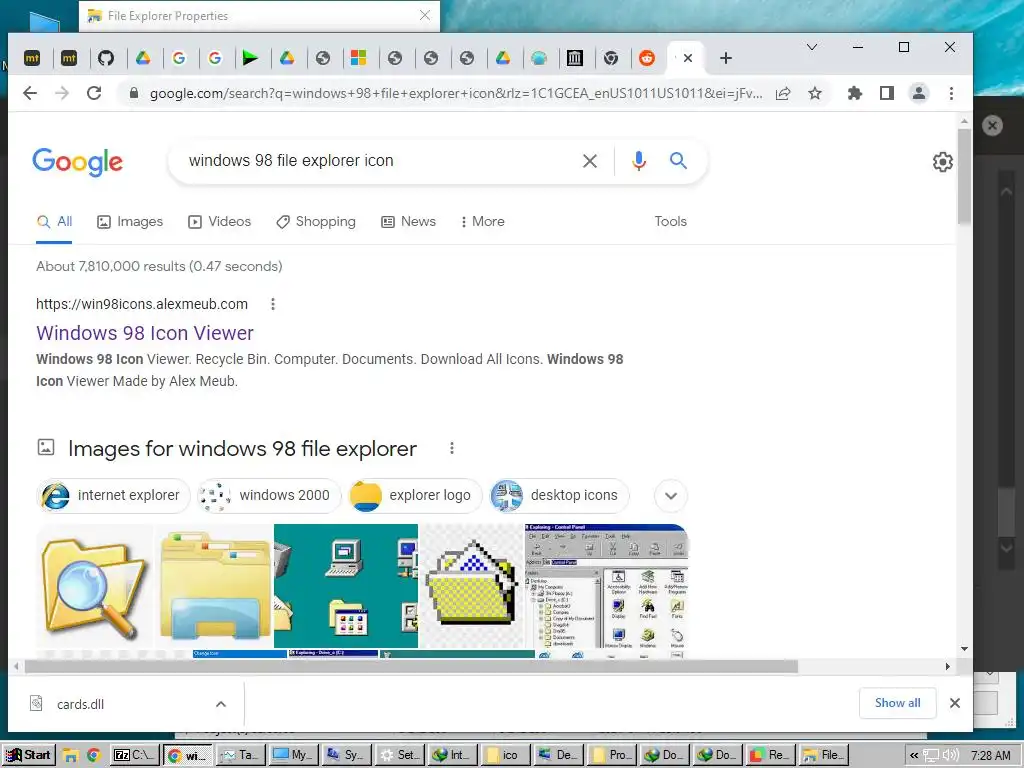This screenshot has height=768, width=1024.
Task: Expand hidden system tray icons
Action: click(x=914, y=756)
